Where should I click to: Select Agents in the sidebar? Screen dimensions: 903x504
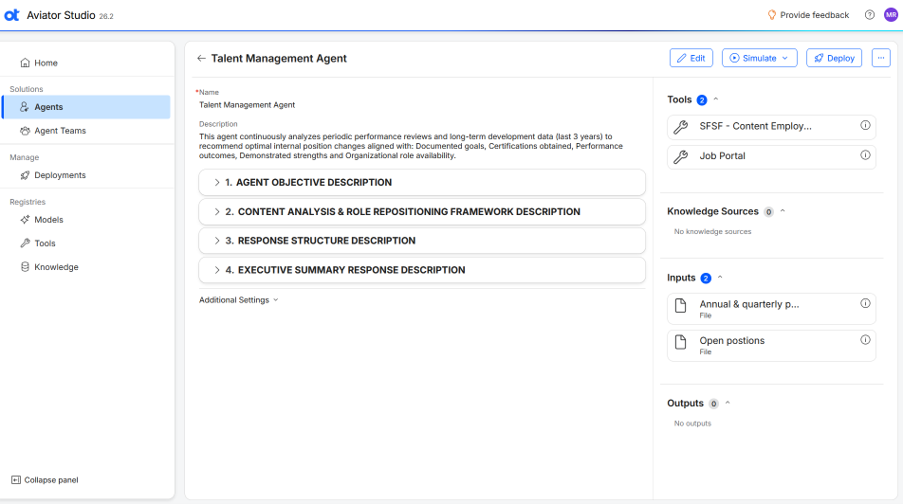pos(86,107)
